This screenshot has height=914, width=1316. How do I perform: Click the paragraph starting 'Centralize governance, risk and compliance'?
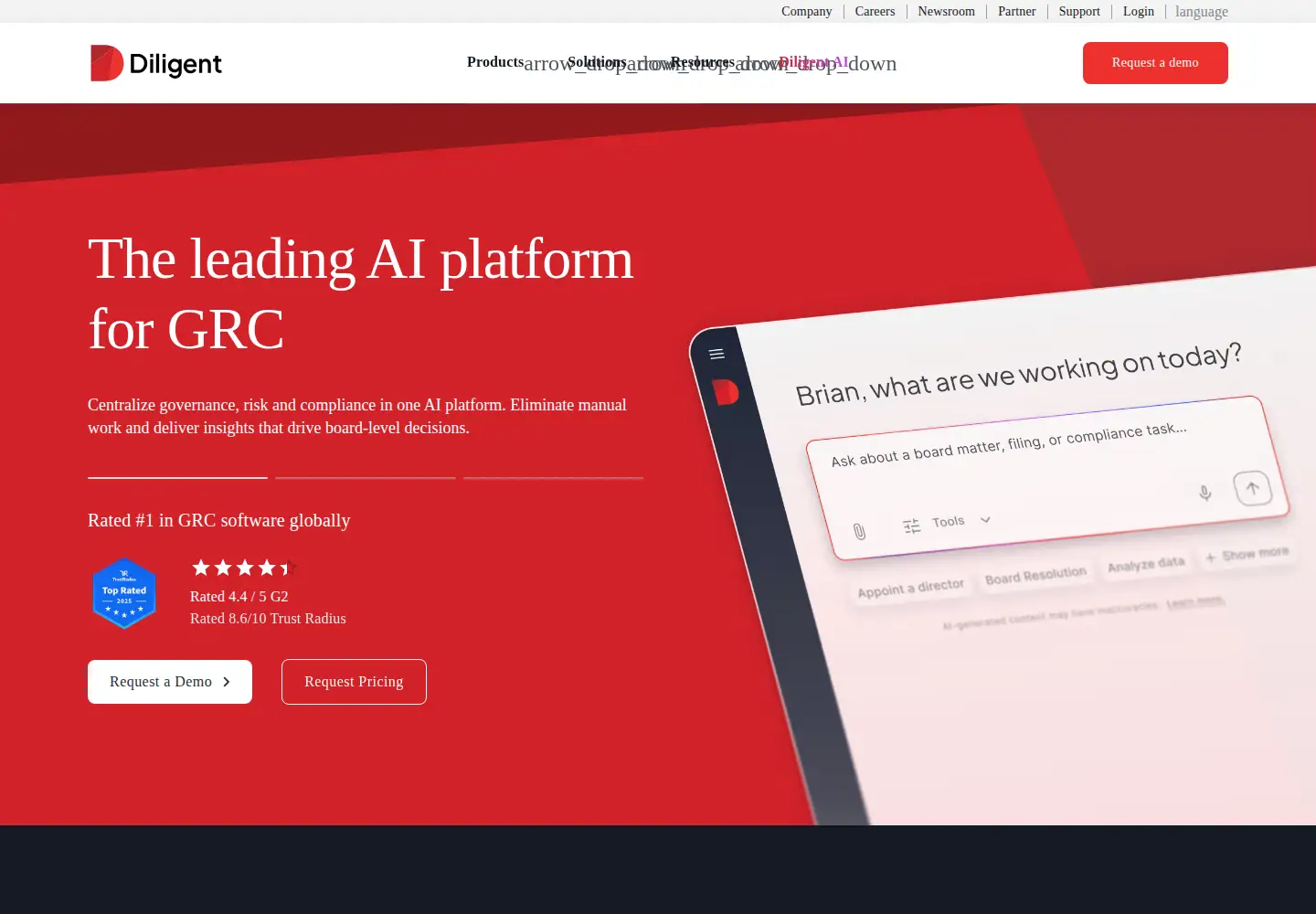point(357,416)
